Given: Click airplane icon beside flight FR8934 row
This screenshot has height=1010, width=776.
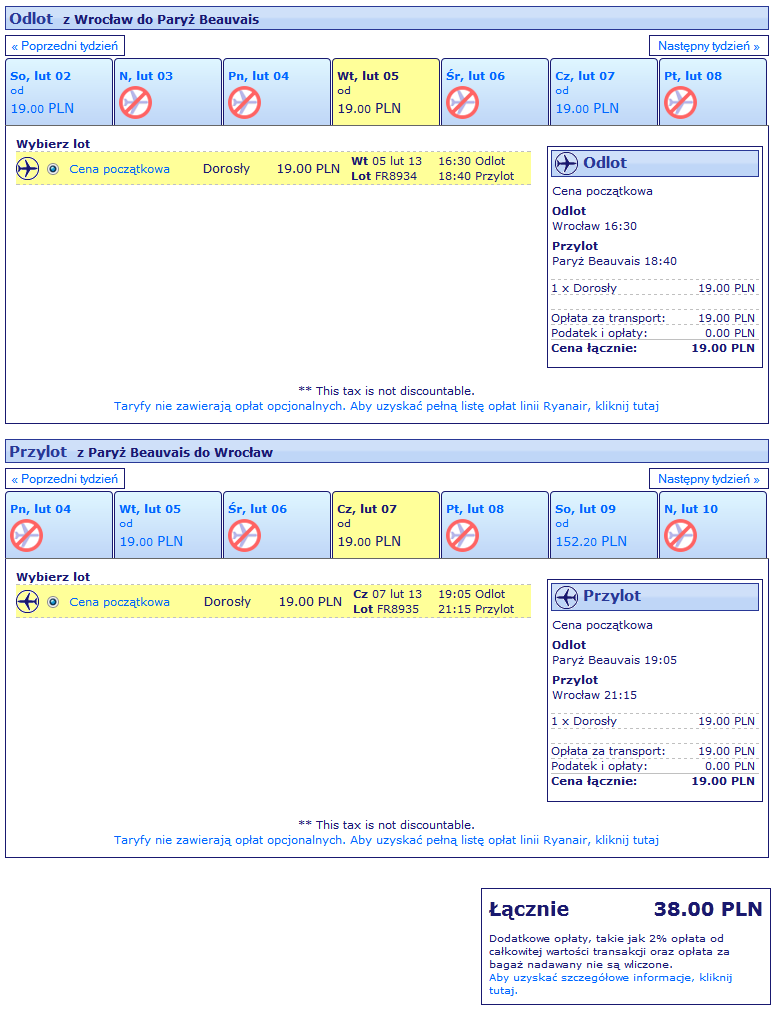Looking at the screenshot, I should coord(28,169).
